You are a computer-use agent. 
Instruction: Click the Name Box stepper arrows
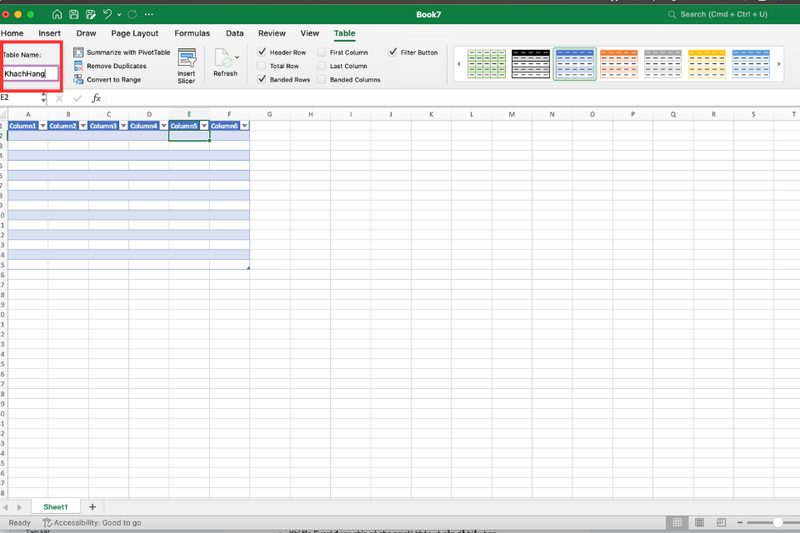(43, 97)
